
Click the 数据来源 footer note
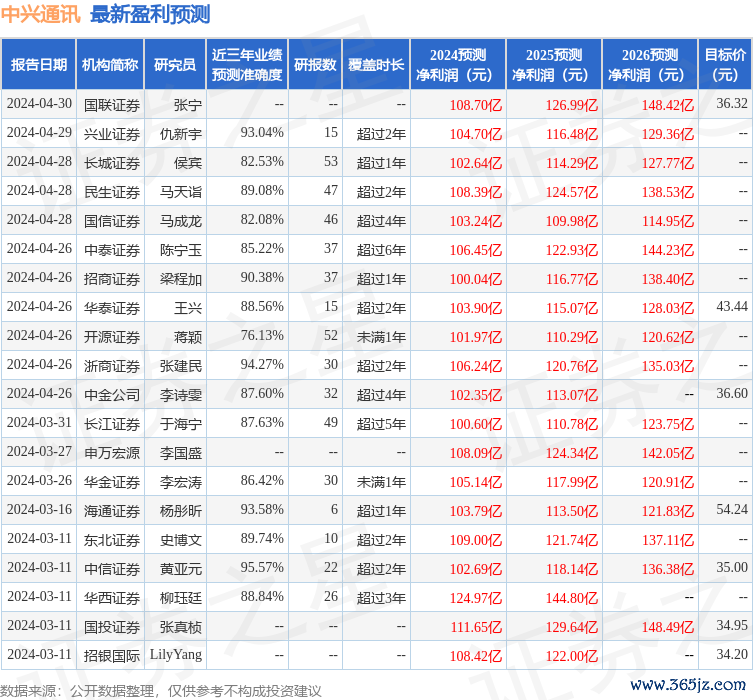click(x=160, y=690)
